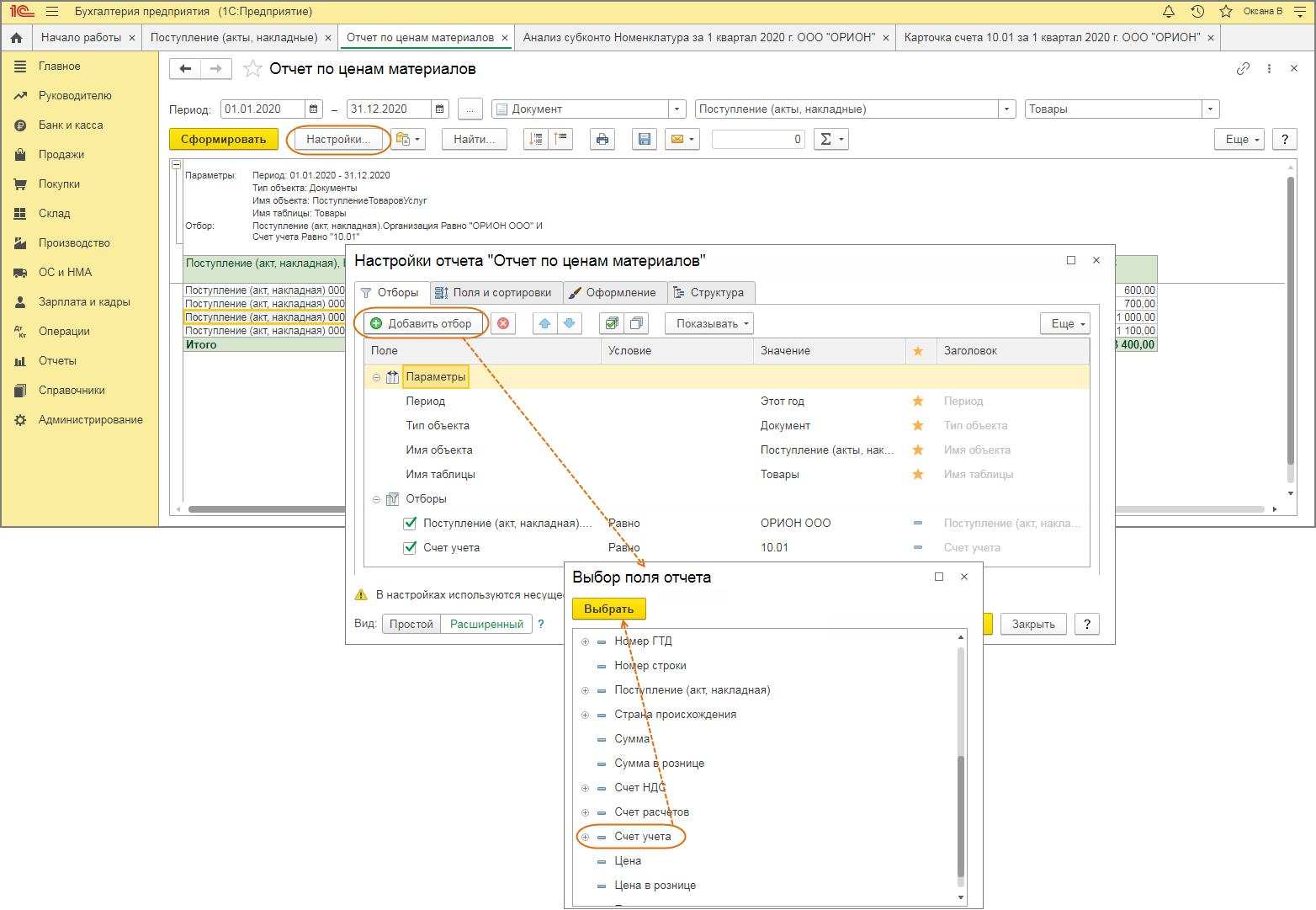The height and width of the screenshot is (910, 1316).
Task: Collapse the Параметры group
Action: 376,378
